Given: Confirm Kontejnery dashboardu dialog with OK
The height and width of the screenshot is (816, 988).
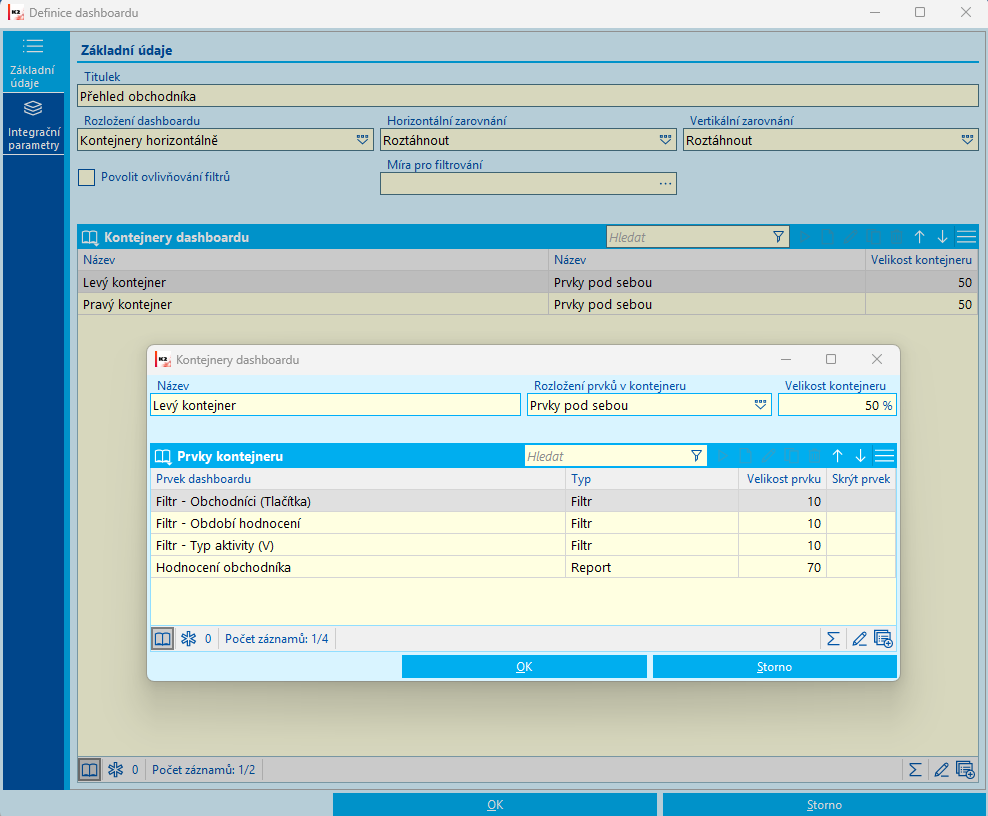Looking at the screenshot, I should click(x=524, y=667).
